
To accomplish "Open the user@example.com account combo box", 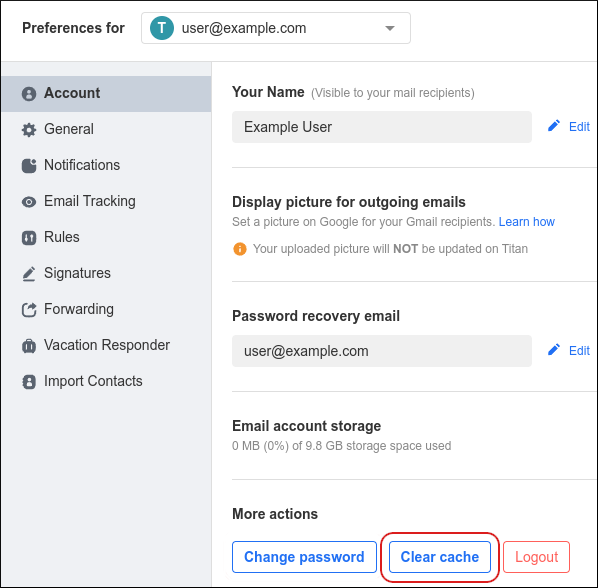I will click(x=276, y=28).
